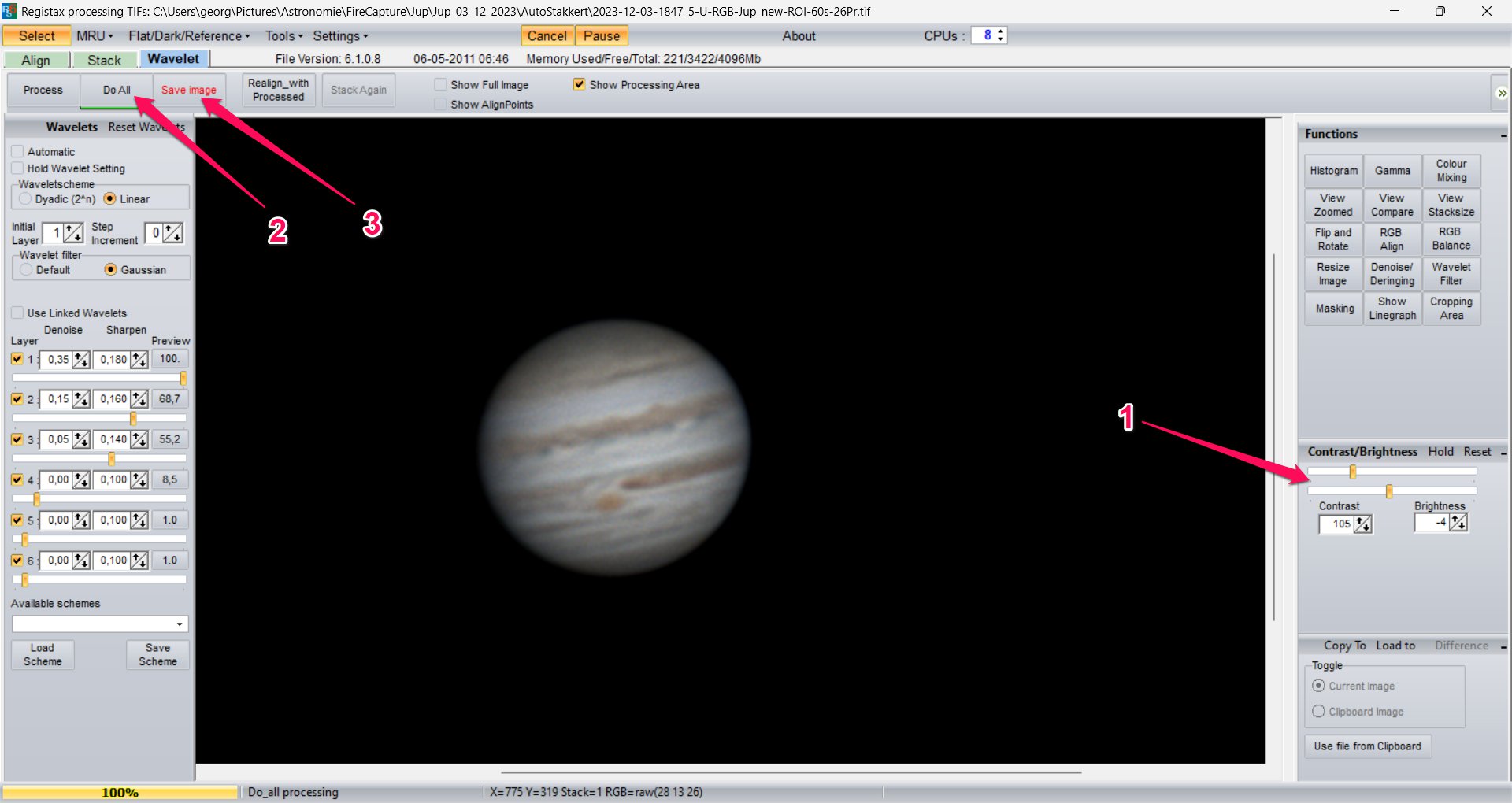This screenshot has width=1512, height=803.
Task: Click Use file from Clipboard button
Action: pos(1369,746)
